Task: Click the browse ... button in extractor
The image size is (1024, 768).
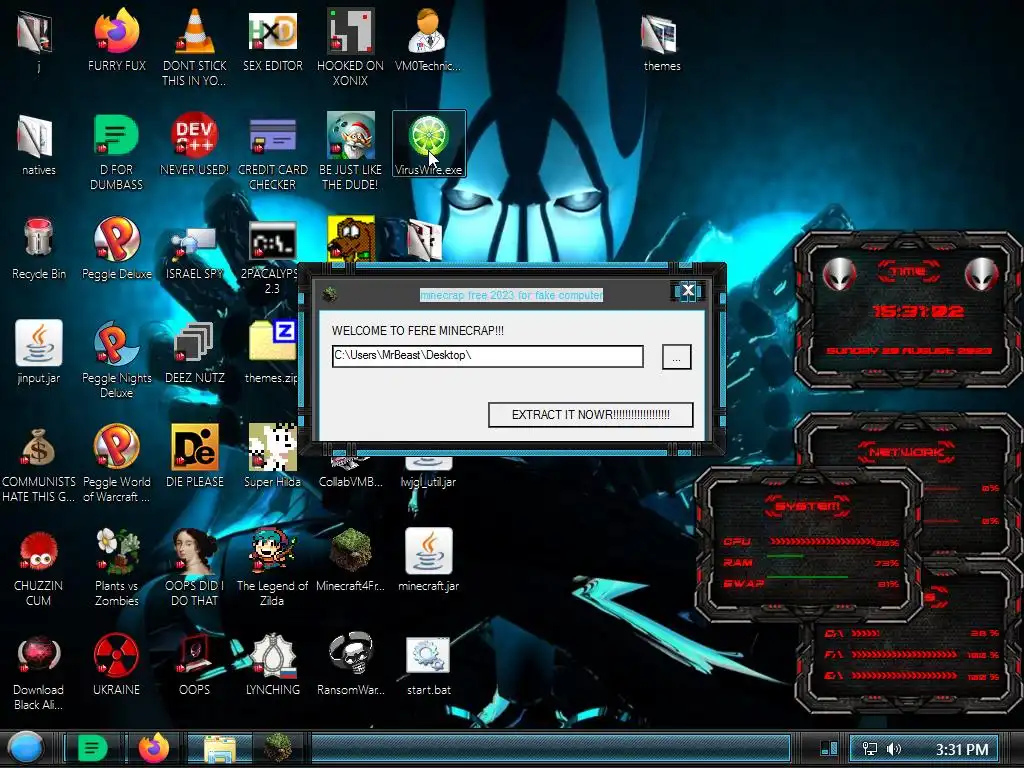Action: coord(676,357)
